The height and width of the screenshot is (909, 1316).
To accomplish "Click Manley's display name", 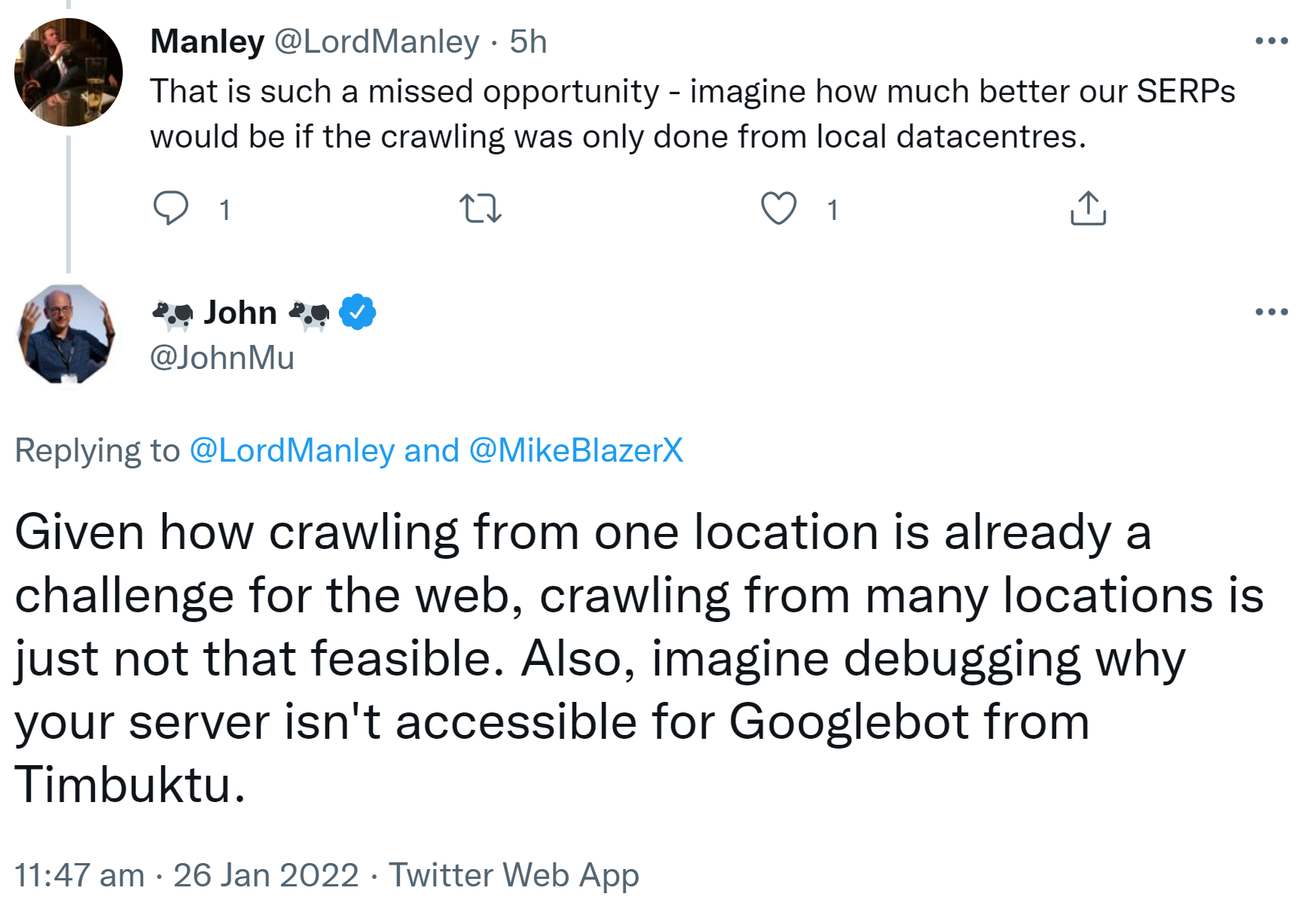I will [206, 42].
